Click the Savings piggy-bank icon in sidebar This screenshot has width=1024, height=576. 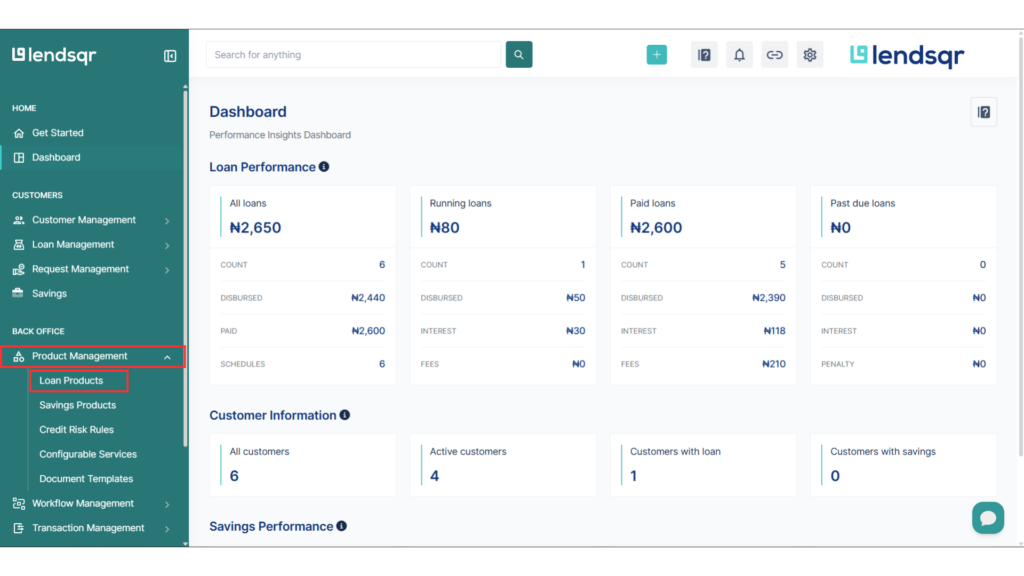click(21, 293)
